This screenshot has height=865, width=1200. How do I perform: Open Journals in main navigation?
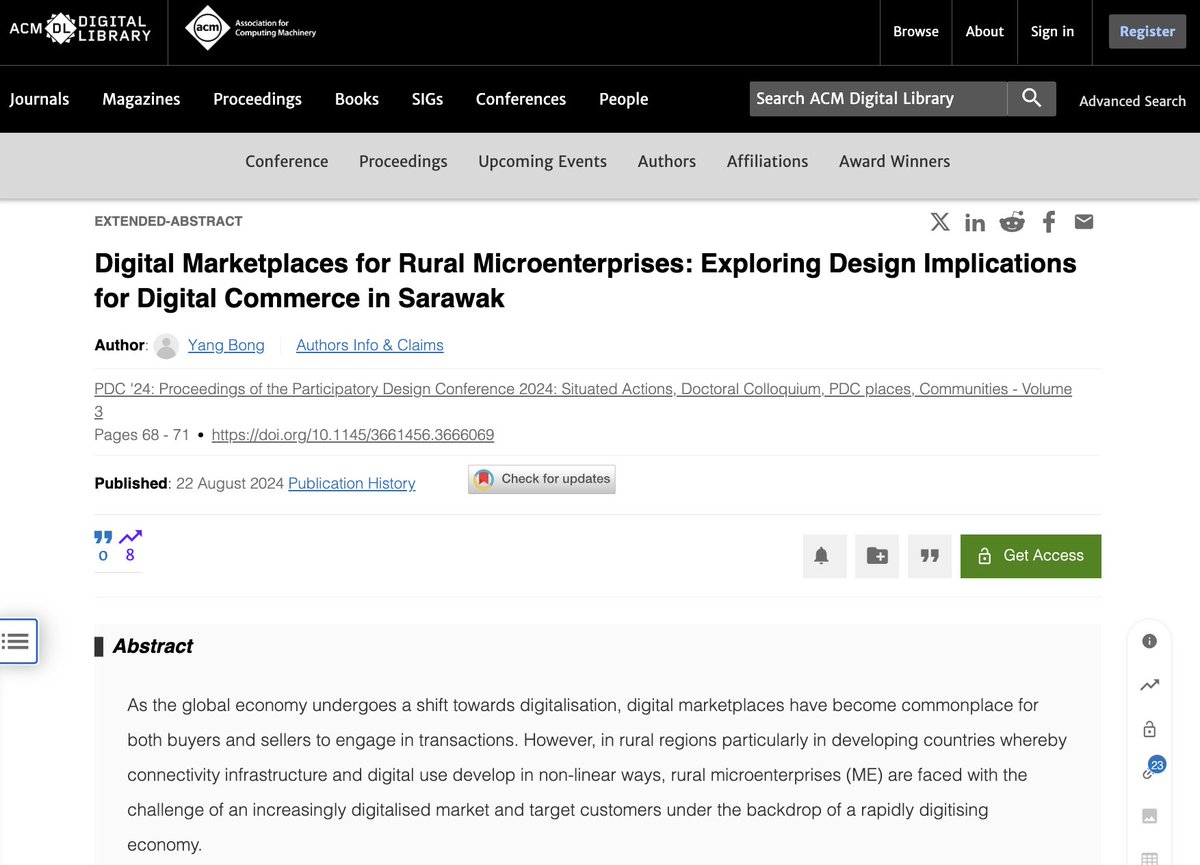[x=39, y=99]
